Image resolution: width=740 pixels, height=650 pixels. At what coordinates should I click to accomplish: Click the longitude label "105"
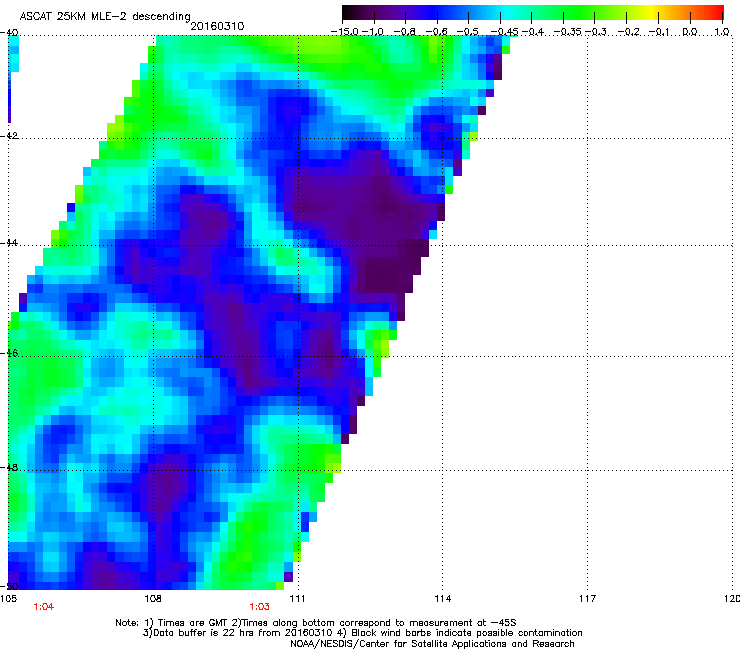(x=9, y=599)
